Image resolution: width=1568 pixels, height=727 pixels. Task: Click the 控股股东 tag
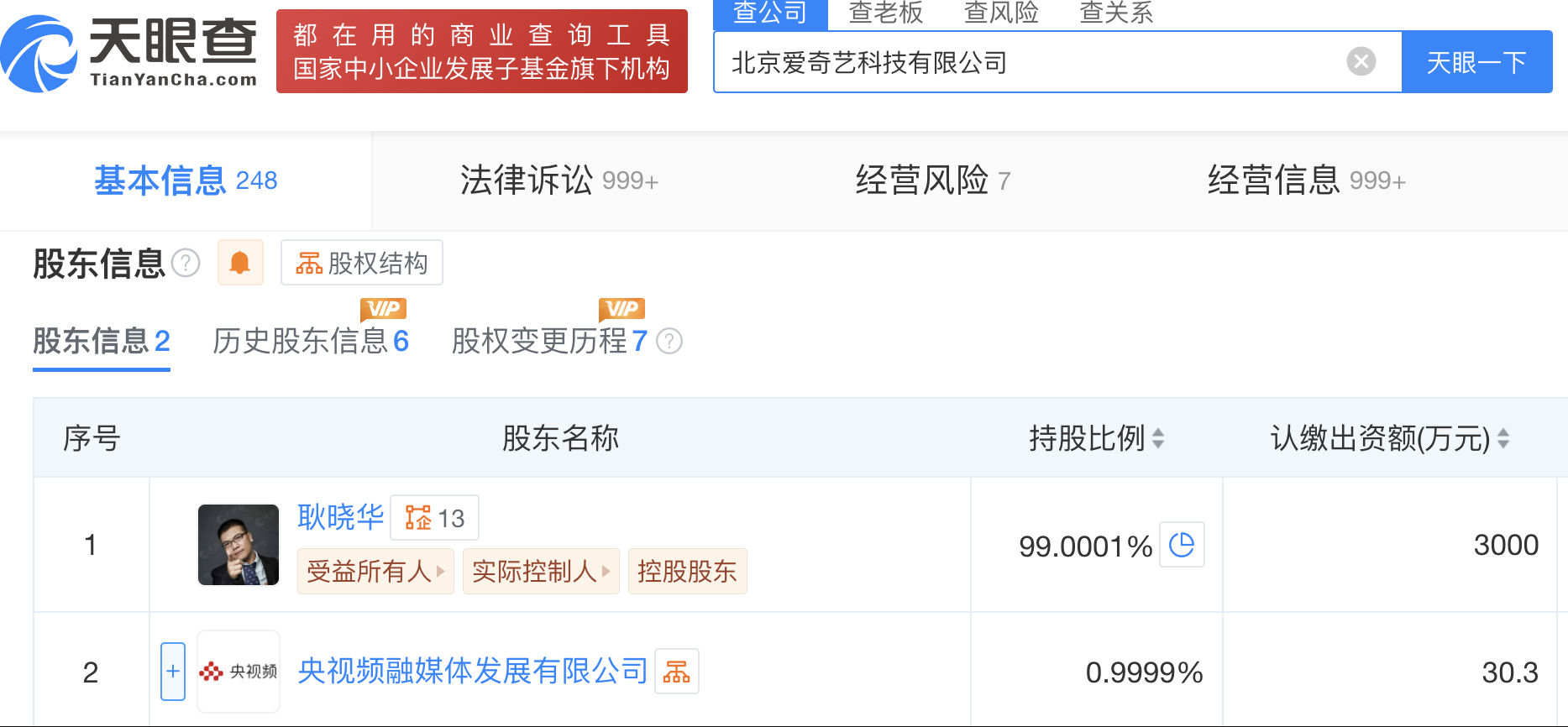click(x=687, y=572)
